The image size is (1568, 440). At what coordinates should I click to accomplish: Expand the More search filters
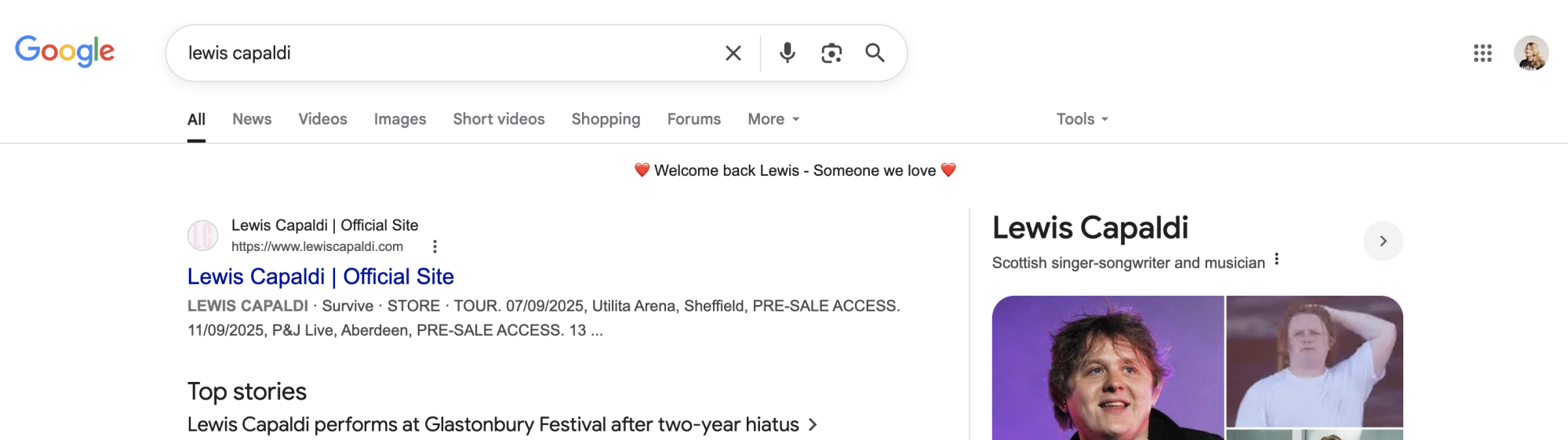pyautogui.click(x=773, y=119)
